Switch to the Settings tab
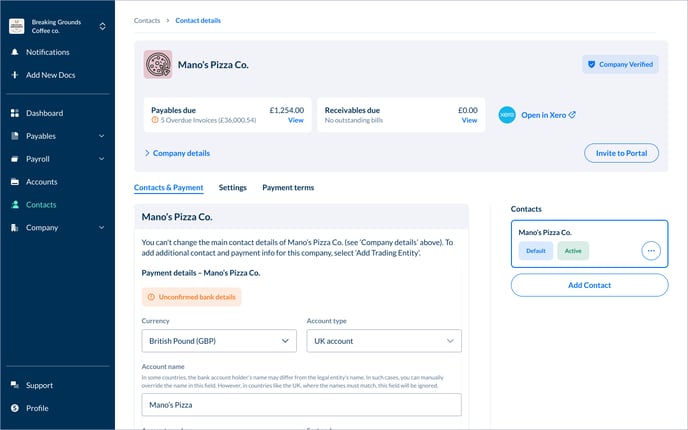The height and width of the screenshot is (430, 688). coord(233,187)
